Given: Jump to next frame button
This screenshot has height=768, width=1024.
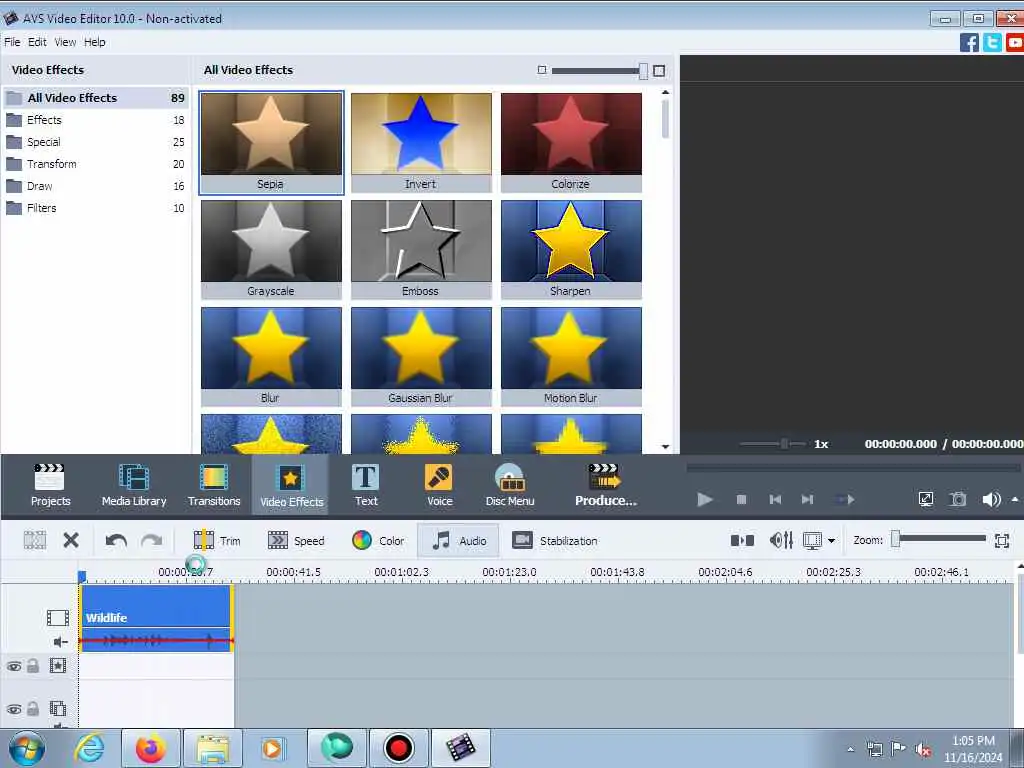Looking at the screenshot, I should coord(807,500).
